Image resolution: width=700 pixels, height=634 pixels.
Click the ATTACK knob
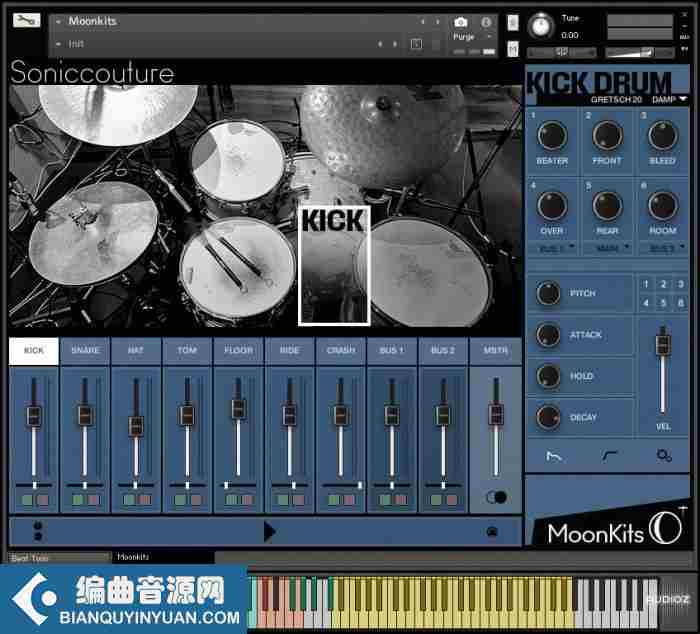point(548,334)
